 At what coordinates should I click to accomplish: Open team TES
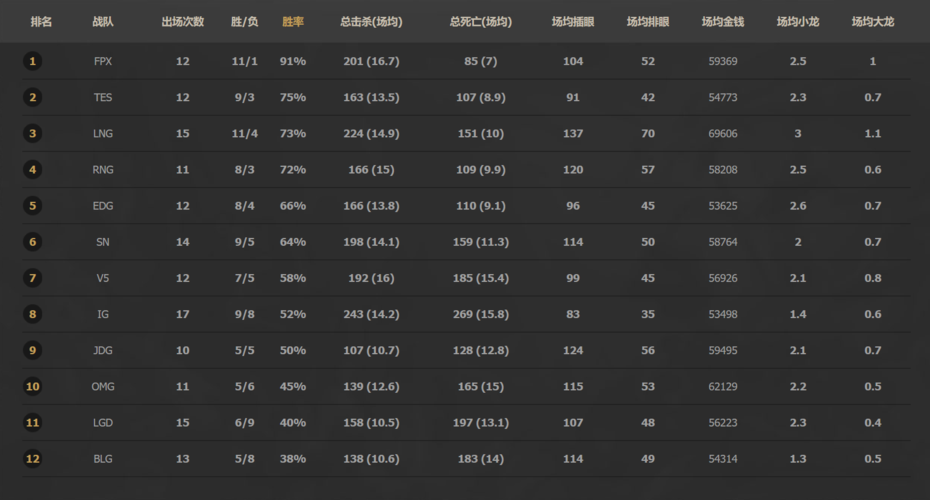(103, 97)
